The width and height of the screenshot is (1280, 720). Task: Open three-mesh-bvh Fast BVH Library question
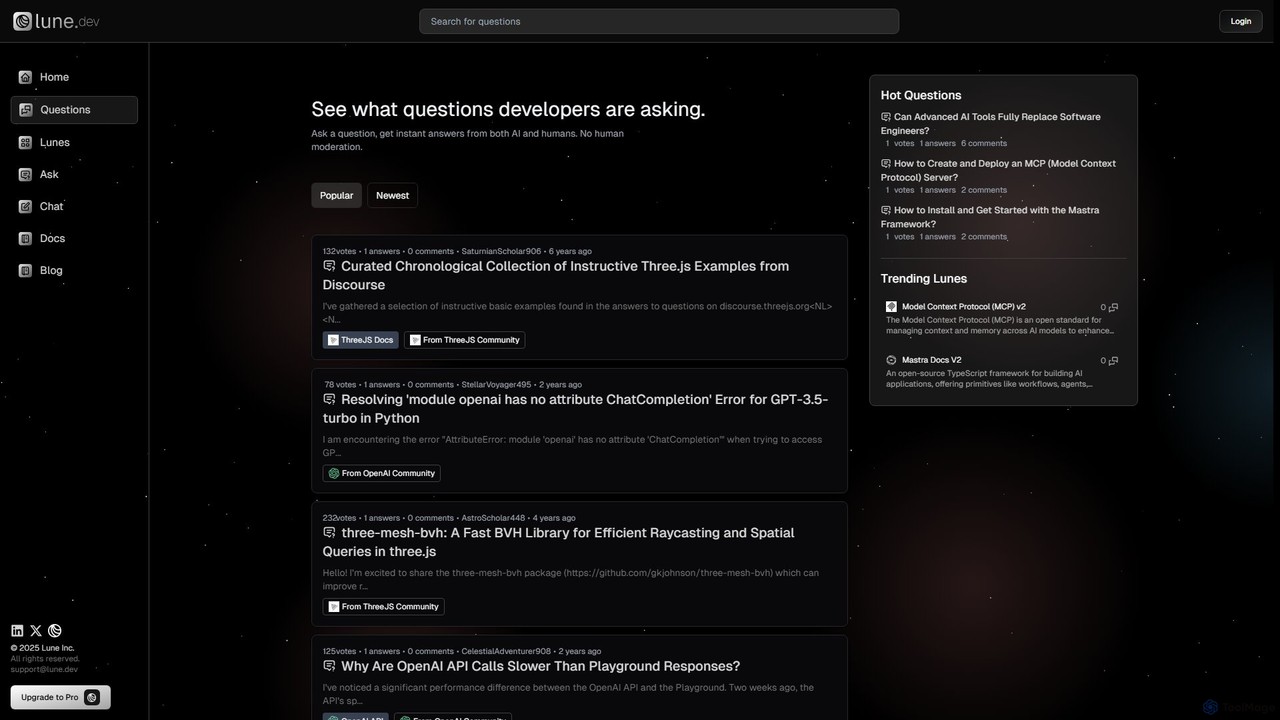point(558,542)
